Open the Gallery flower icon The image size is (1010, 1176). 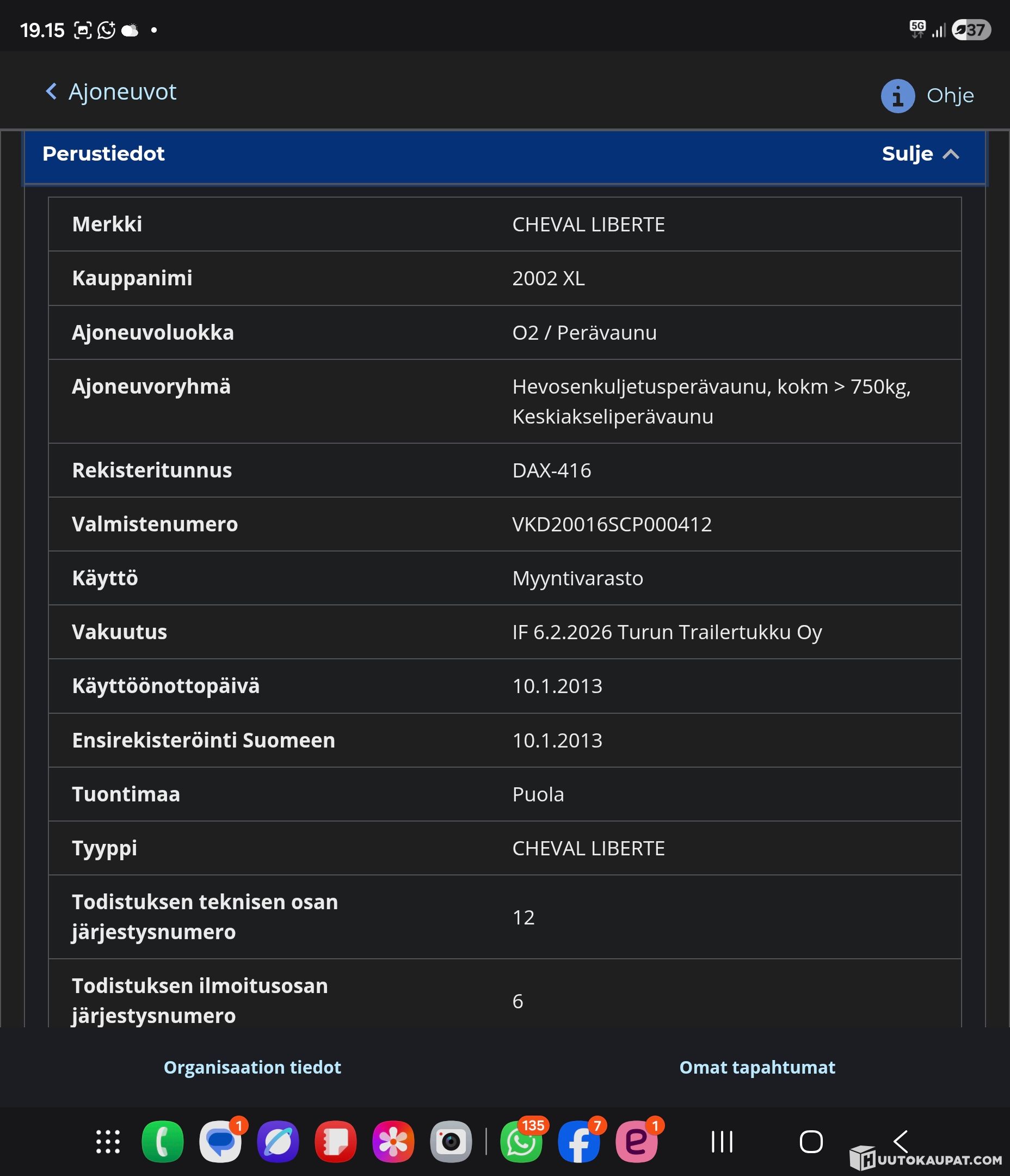(393, 1141)
